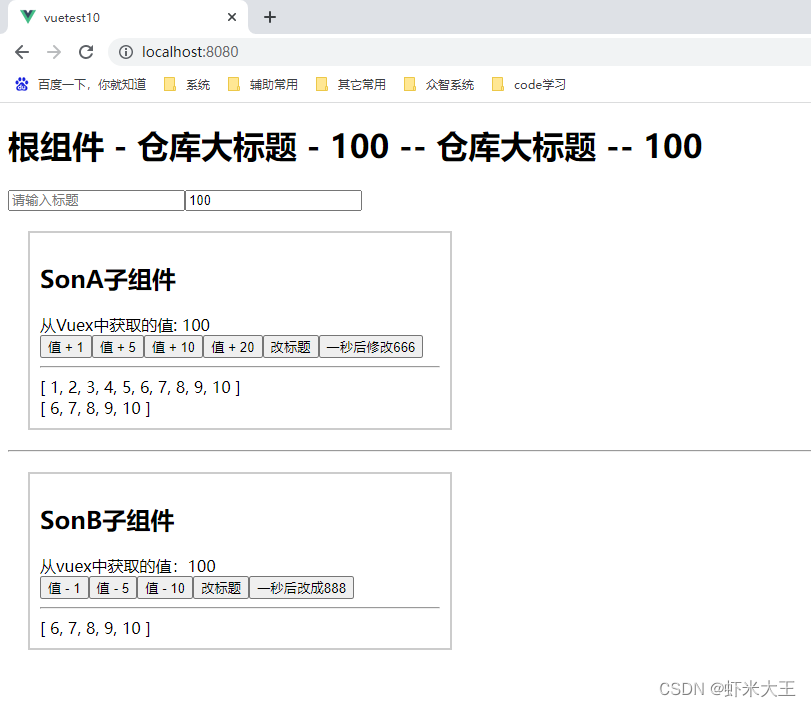Click the 请输入标题 input field
Viewport: 811px width, 707px height.
pyautogui.click(x=95, y=200)
